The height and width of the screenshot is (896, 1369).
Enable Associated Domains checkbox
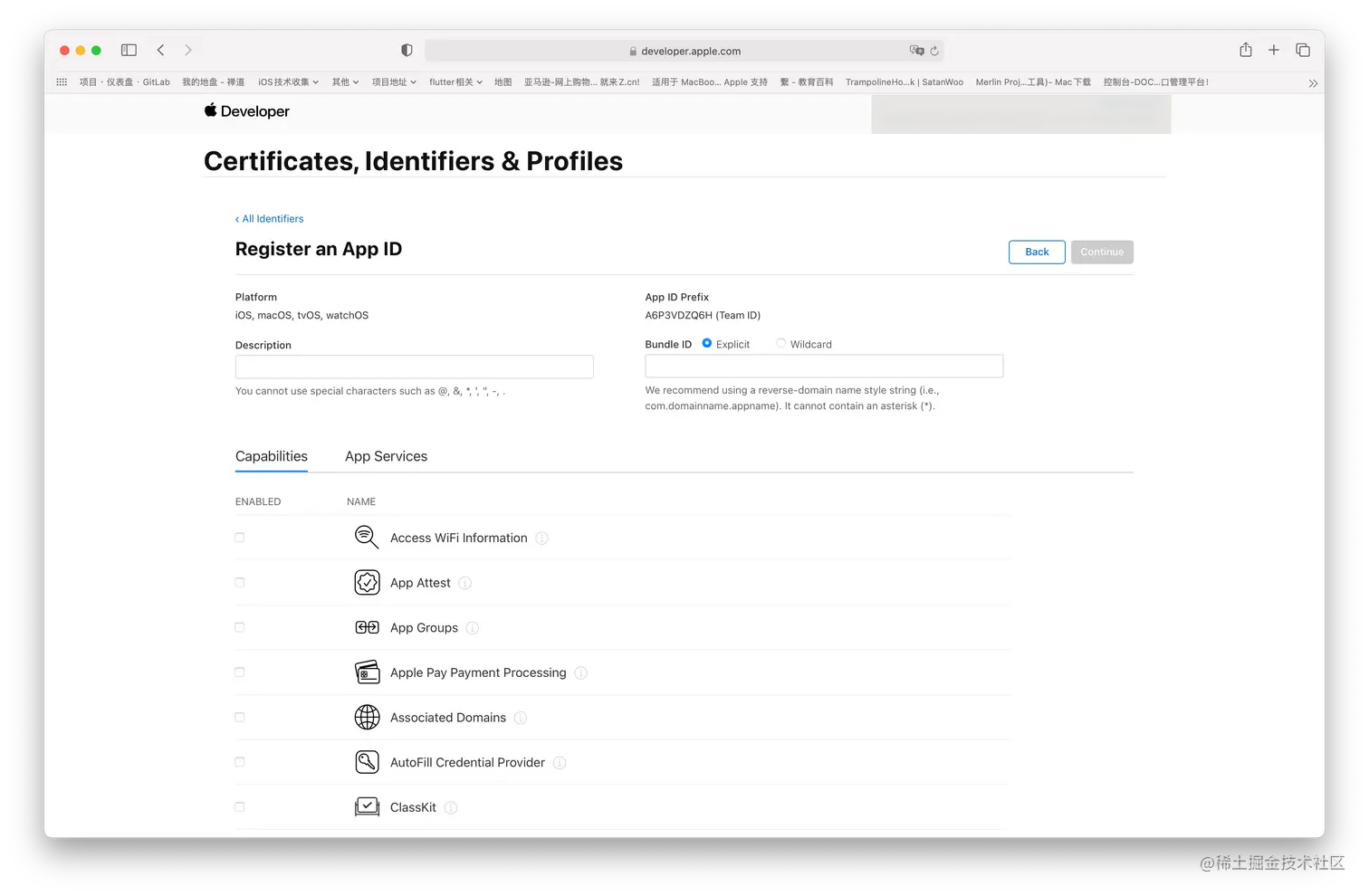pos(240,718)
